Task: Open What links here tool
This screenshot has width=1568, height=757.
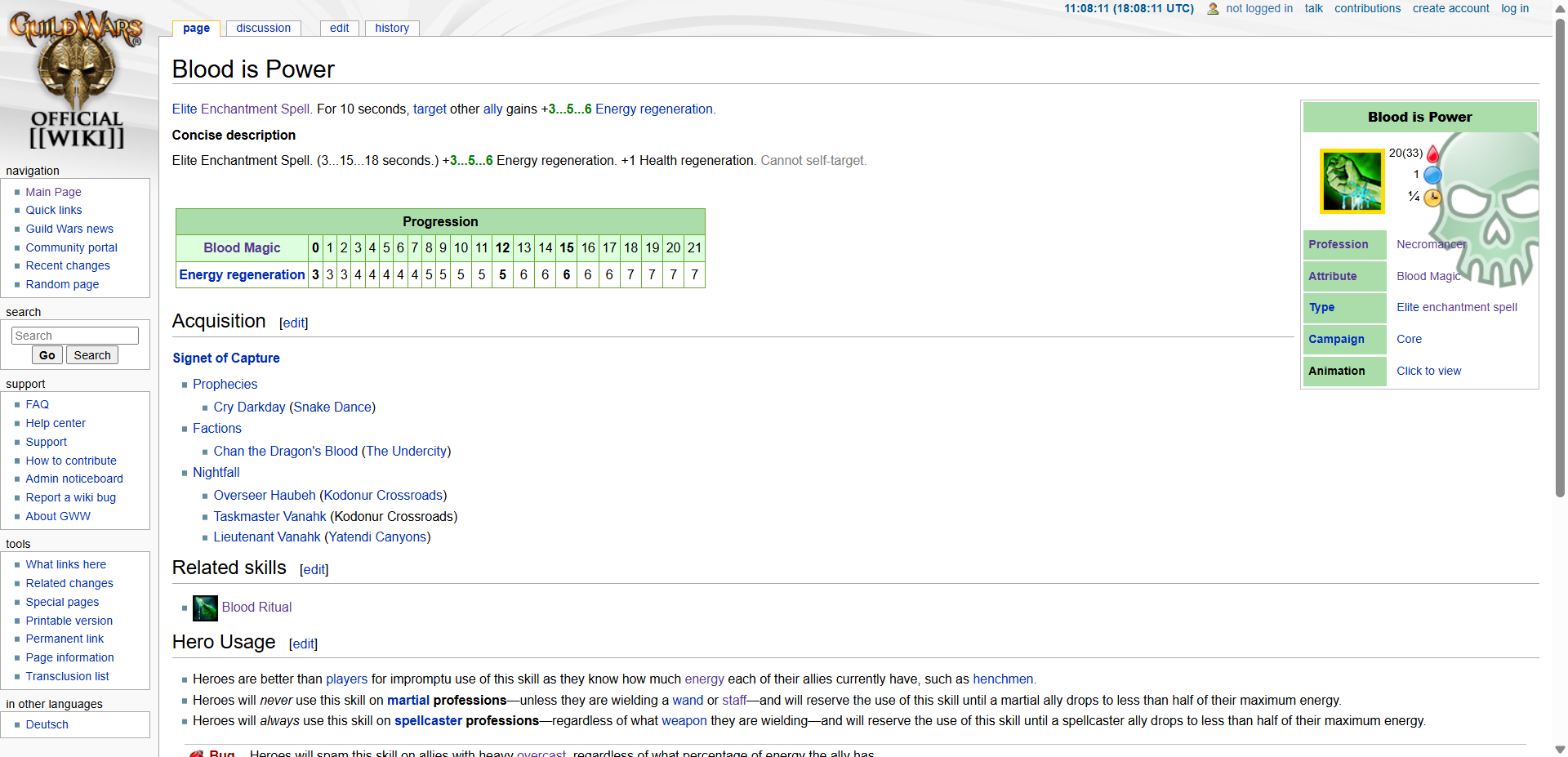Action: click(66, 564)
